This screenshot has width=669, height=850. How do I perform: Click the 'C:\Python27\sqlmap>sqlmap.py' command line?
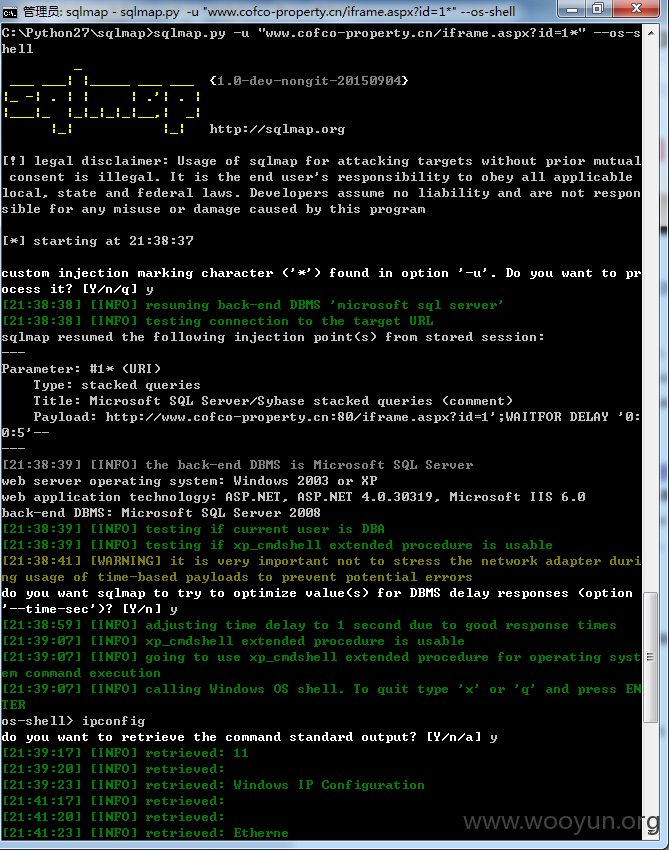[x=321, y=41]
